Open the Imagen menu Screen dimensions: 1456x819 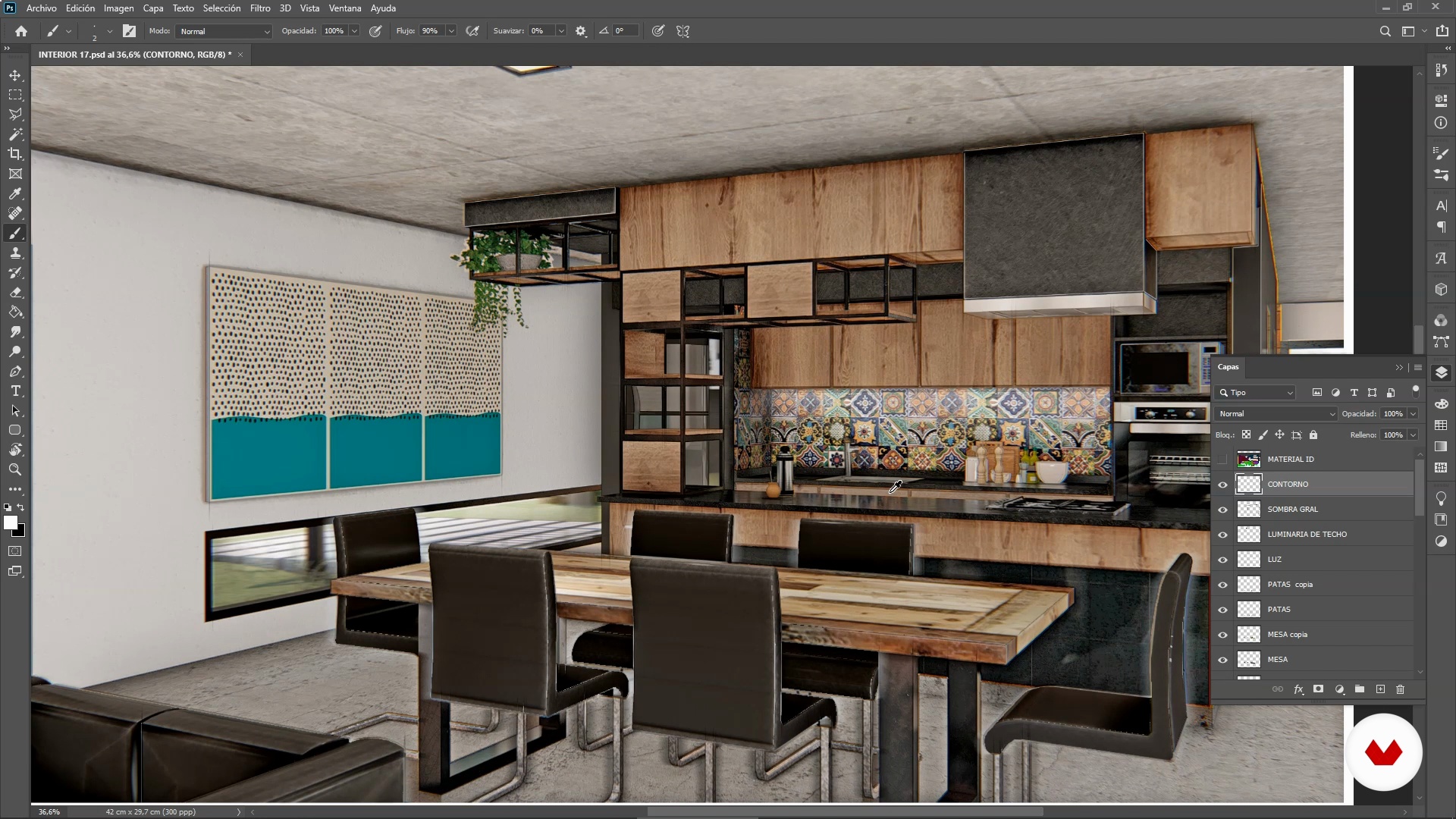118,8
